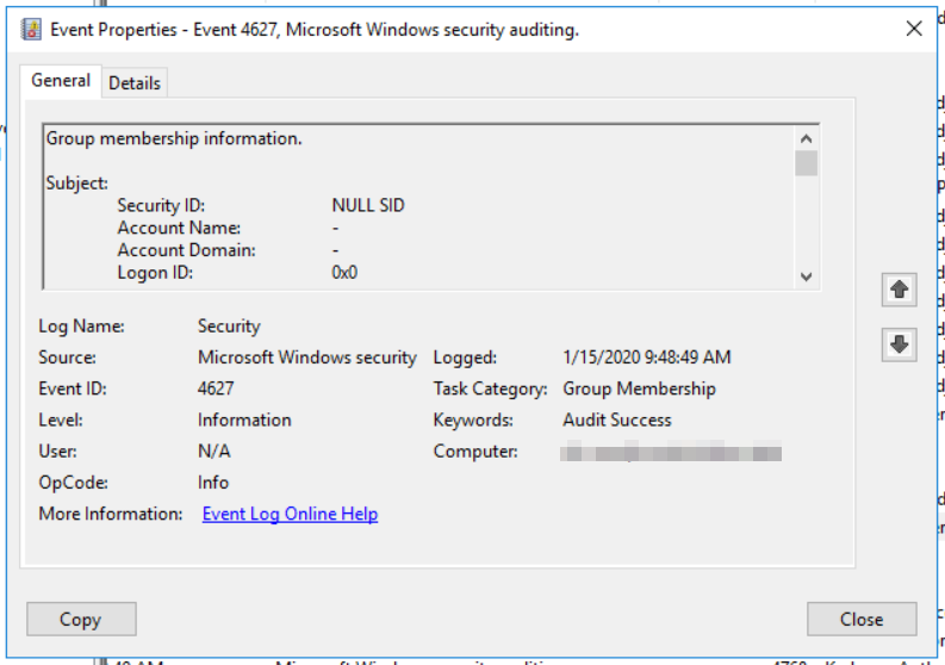
Task: Click the Event Properties title bar icon
Action: point(32,30)
